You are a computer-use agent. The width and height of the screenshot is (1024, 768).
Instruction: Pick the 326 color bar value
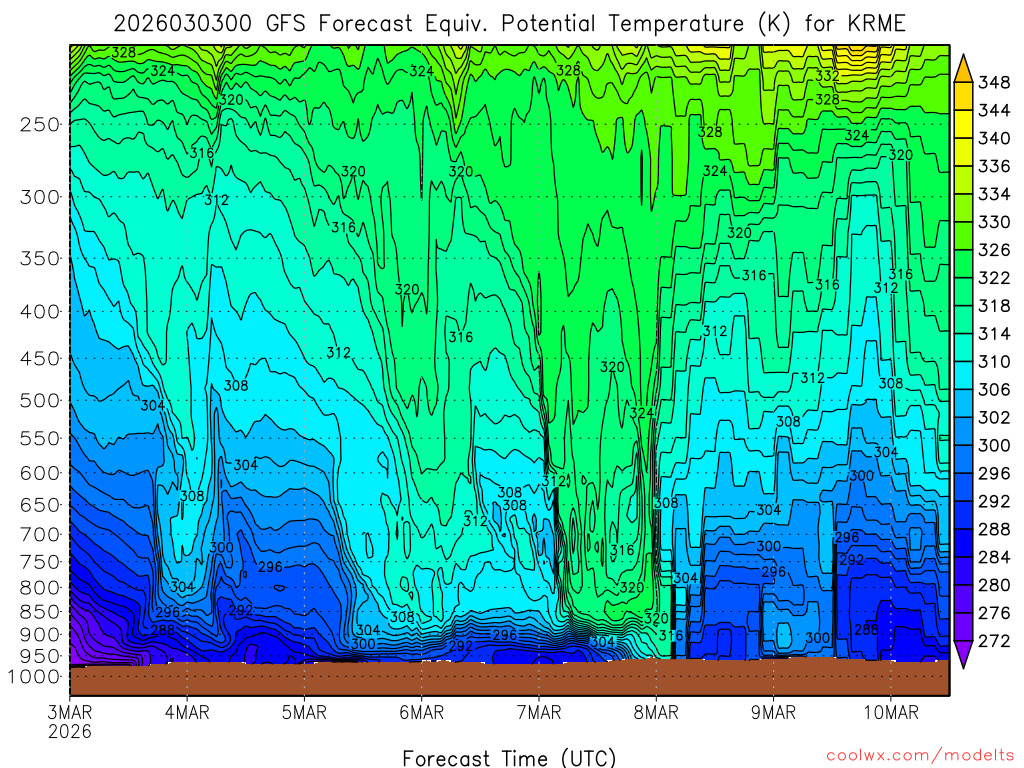(994, 250)
